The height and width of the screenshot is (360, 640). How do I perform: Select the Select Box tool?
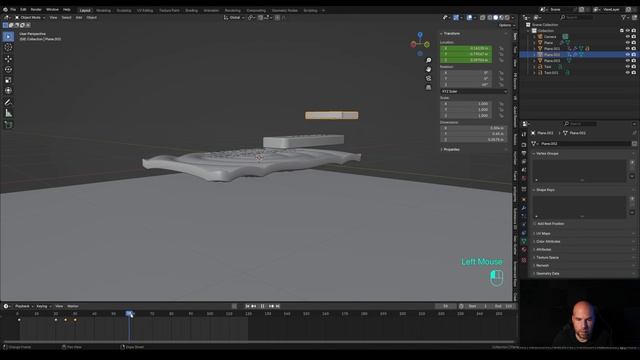click(x=8, y=37)
